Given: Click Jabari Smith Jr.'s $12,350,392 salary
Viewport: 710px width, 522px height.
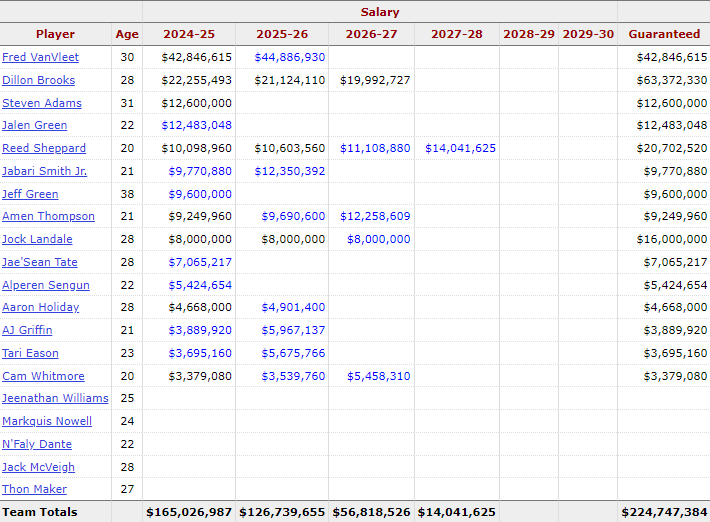Looking at the screenshot, I should (290, 171).
